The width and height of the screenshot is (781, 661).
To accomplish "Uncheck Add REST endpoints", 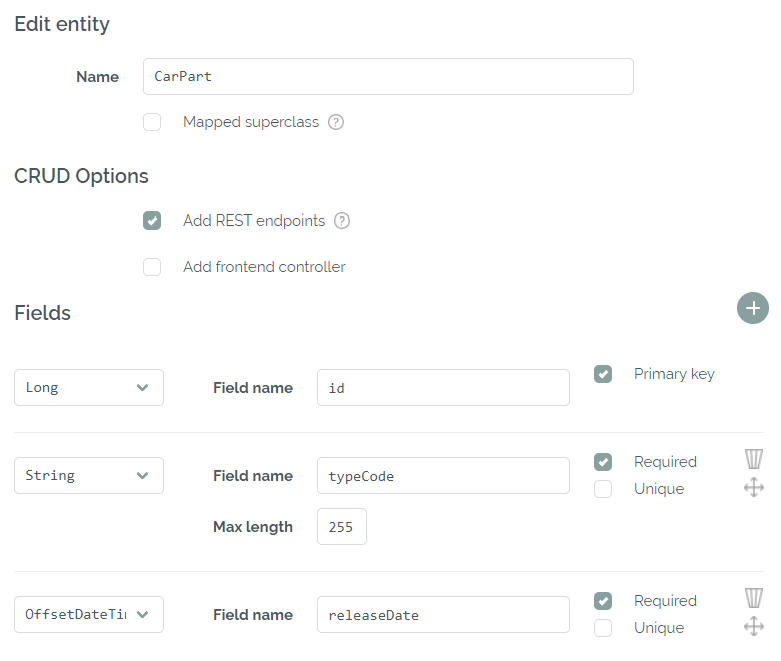I will click(152, 221).
